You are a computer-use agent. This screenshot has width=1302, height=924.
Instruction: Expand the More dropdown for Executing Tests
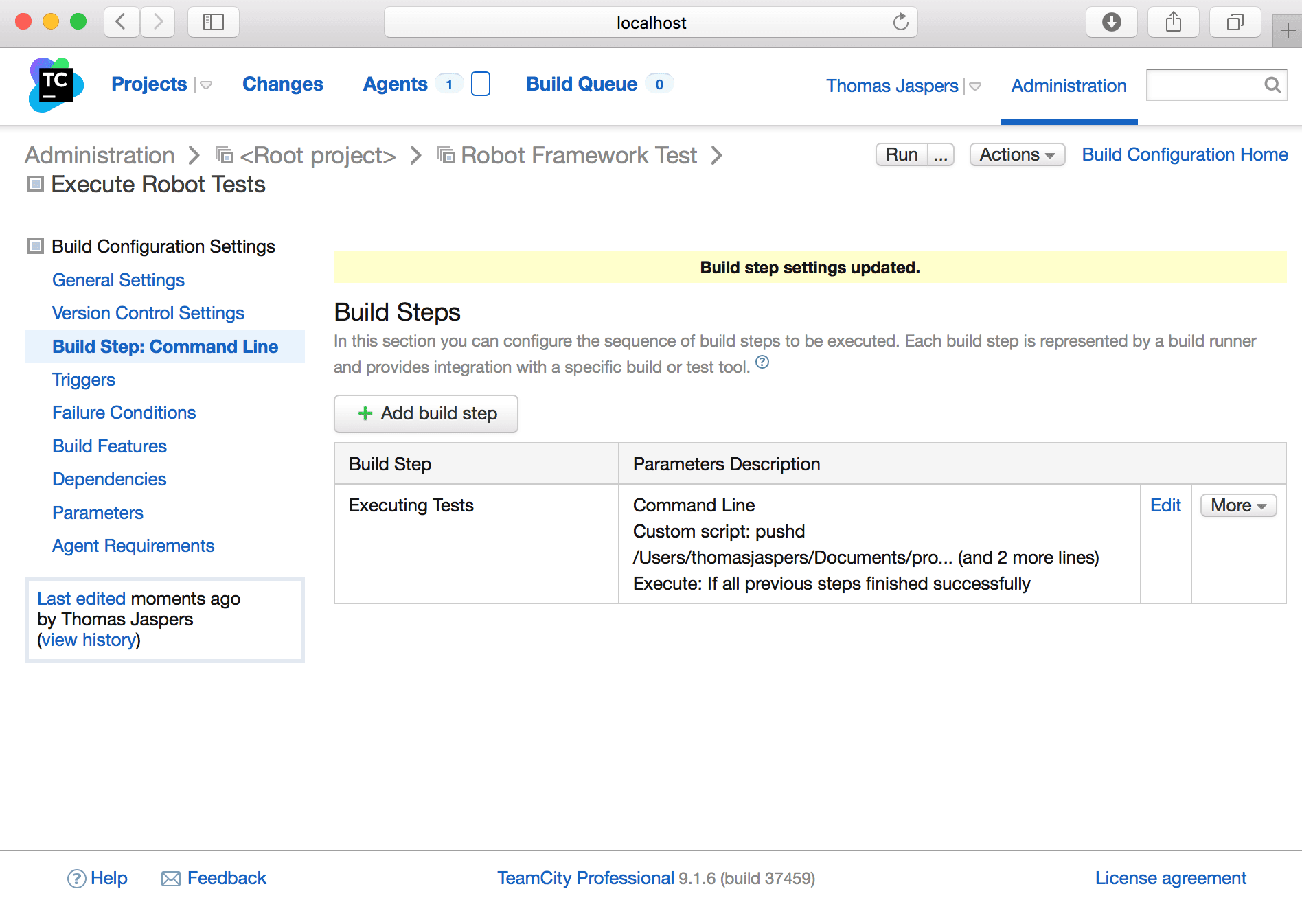tap(1238, 506)
